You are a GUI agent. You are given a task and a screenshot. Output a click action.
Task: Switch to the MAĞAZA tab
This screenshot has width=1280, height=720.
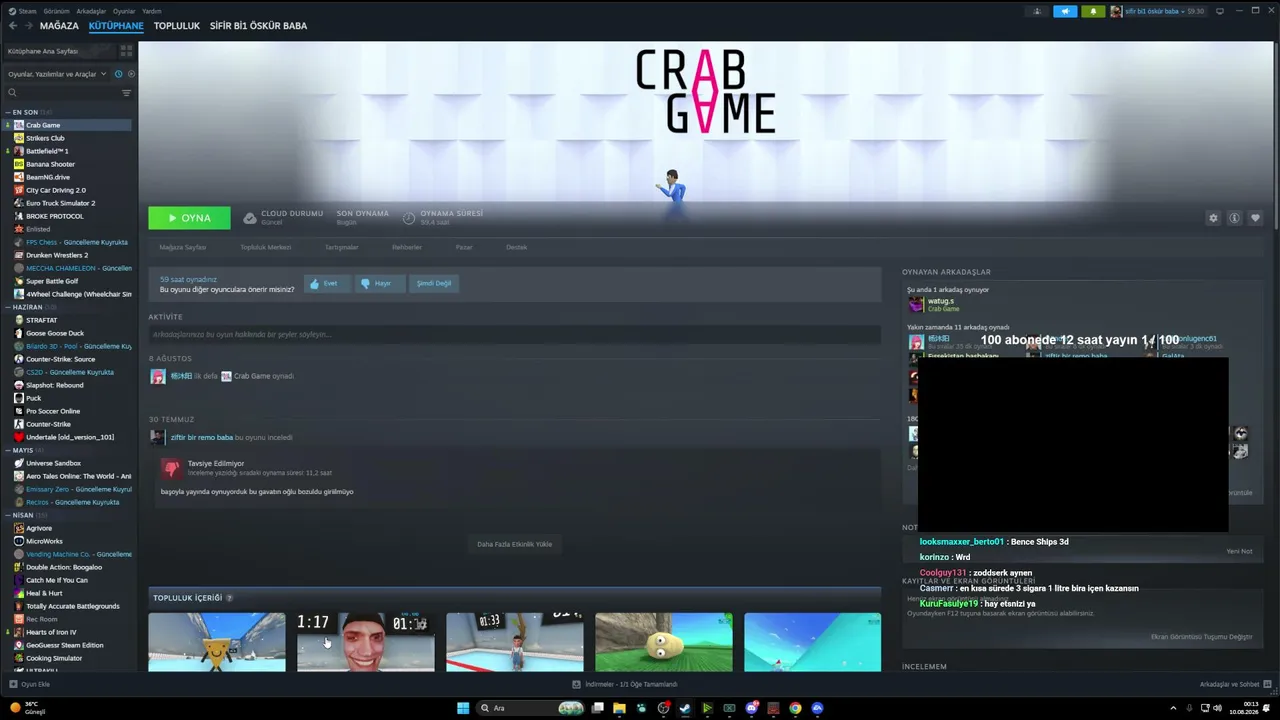coord(59,26)
